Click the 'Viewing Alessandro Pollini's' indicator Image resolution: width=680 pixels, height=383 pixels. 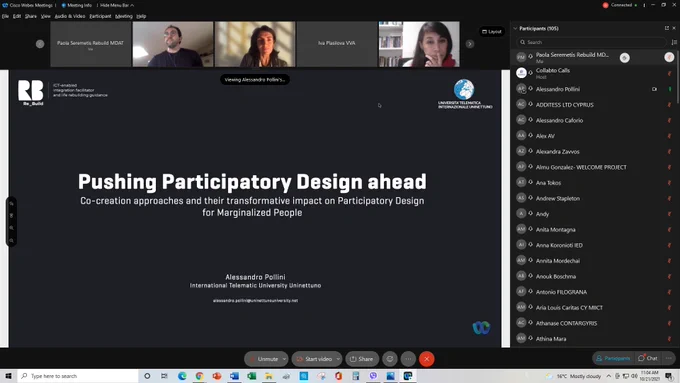pyautogui.click(x=255, y=79)
